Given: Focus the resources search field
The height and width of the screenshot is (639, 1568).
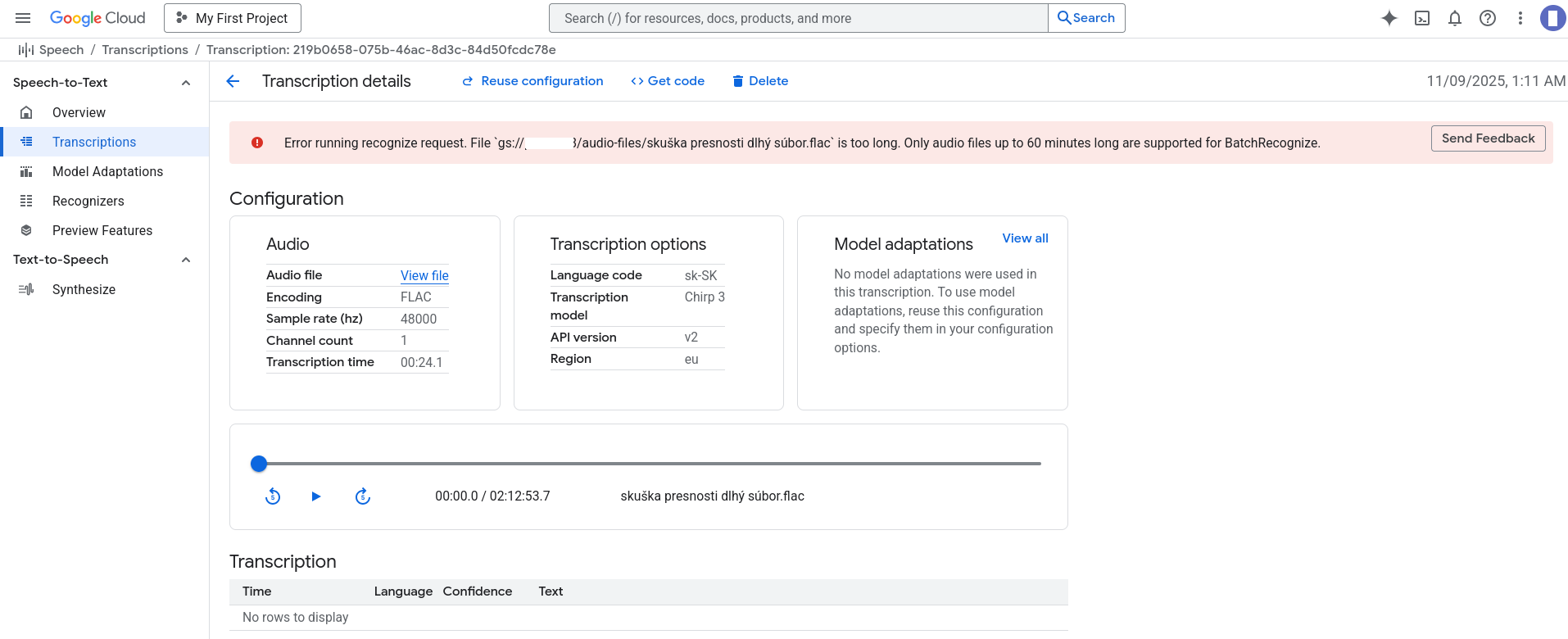Looking at the screenshot, I should point(799,18).
